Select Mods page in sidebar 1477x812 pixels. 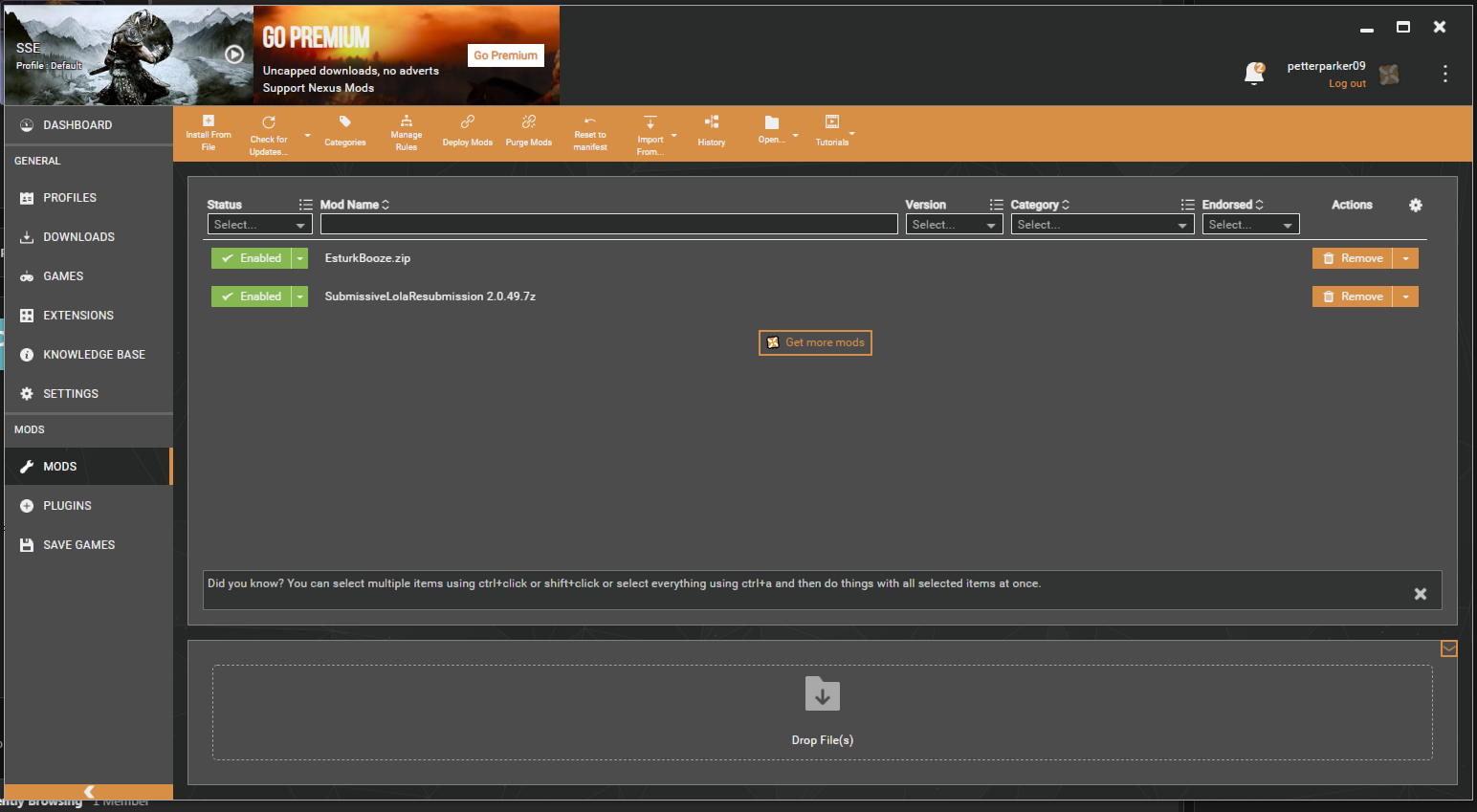(x=89, y=467)
